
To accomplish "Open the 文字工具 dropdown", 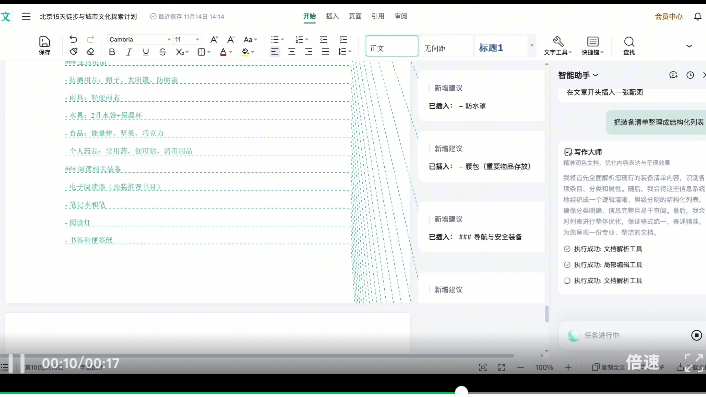I will point(557,45).
